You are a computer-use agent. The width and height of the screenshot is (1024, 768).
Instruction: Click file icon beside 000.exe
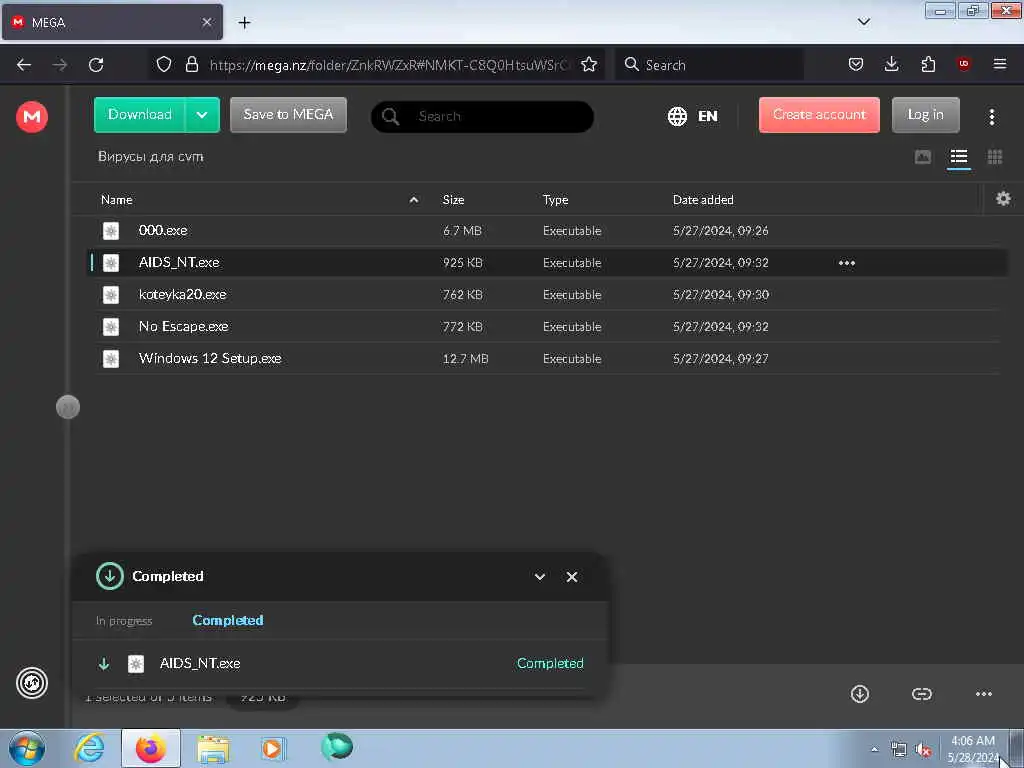111,231
